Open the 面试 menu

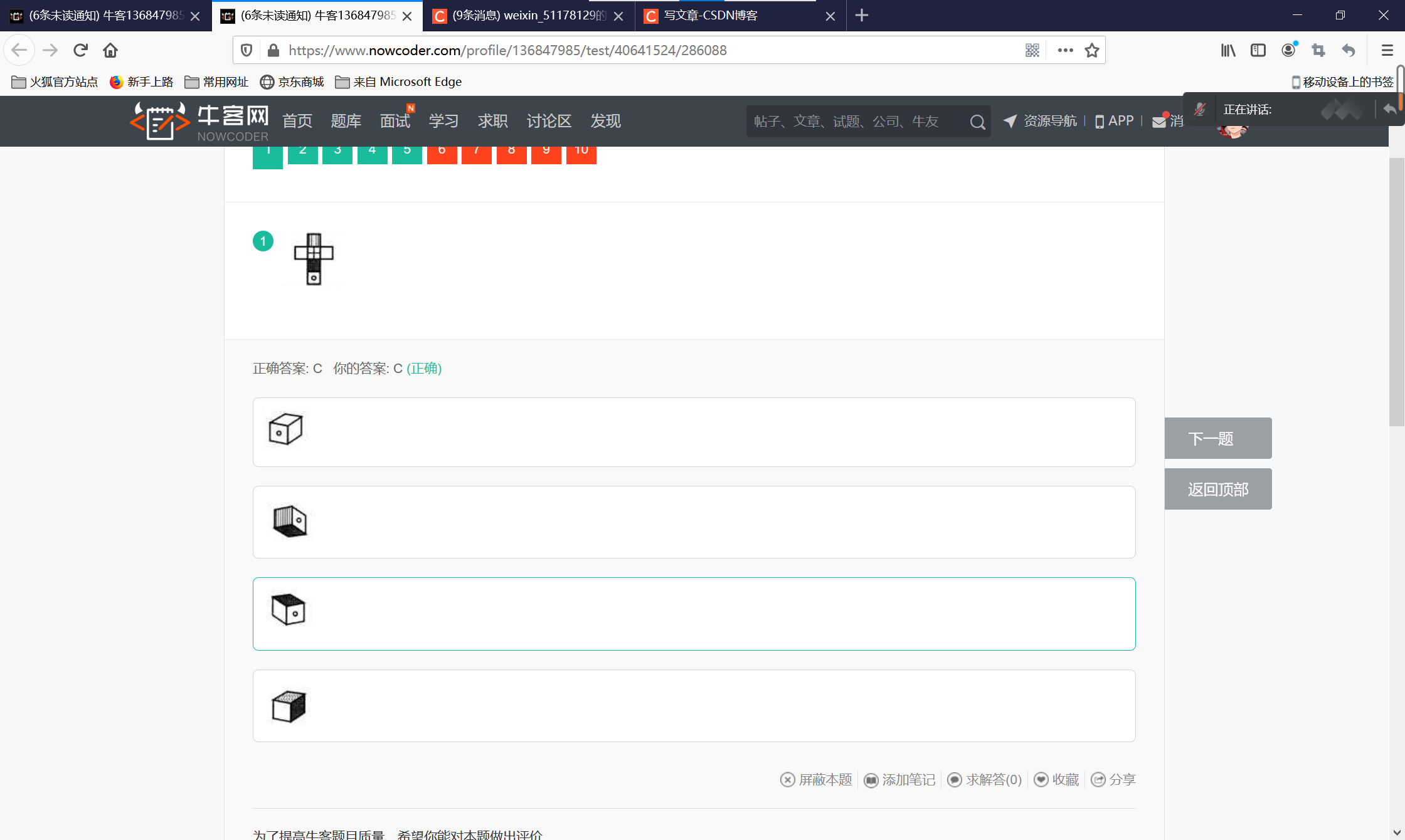395,121
